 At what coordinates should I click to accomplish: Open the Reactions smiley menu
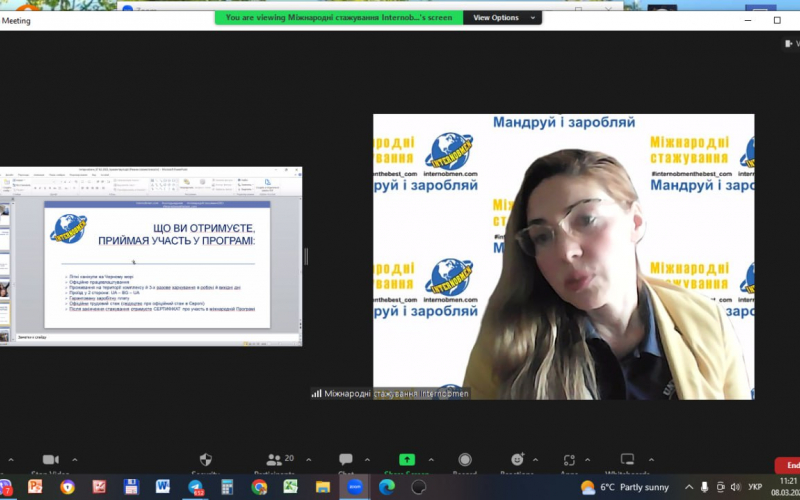click(x=517, y=460)
